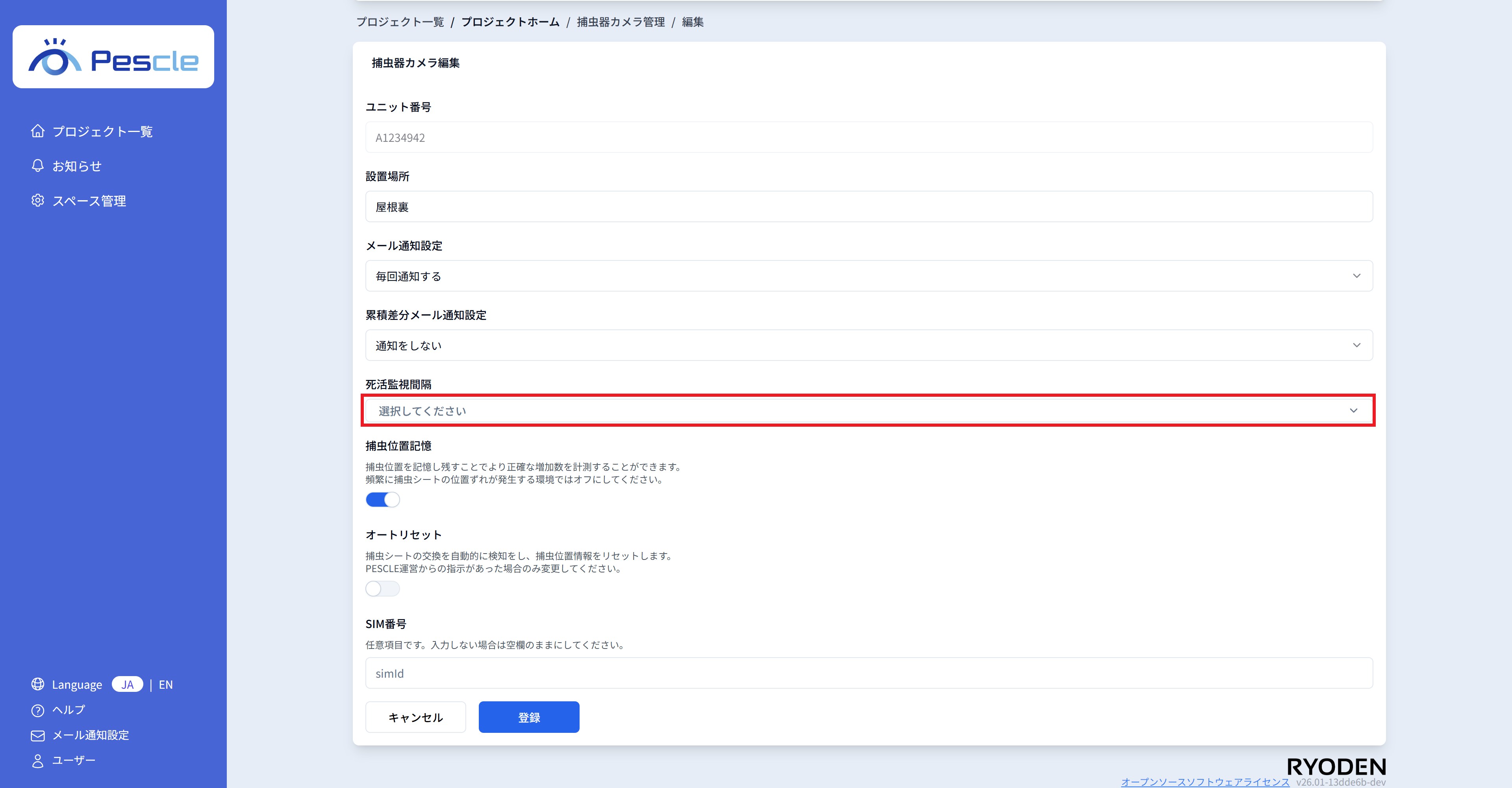The image size is (1512, 788).
Task: Click the envelope icon for メール通知設定
Action: point(37,735)
